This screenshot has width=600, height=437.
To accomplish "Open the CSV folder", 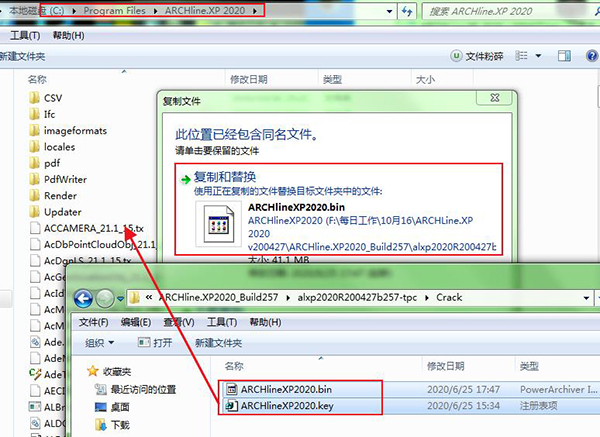I will (x=46, y=98).
